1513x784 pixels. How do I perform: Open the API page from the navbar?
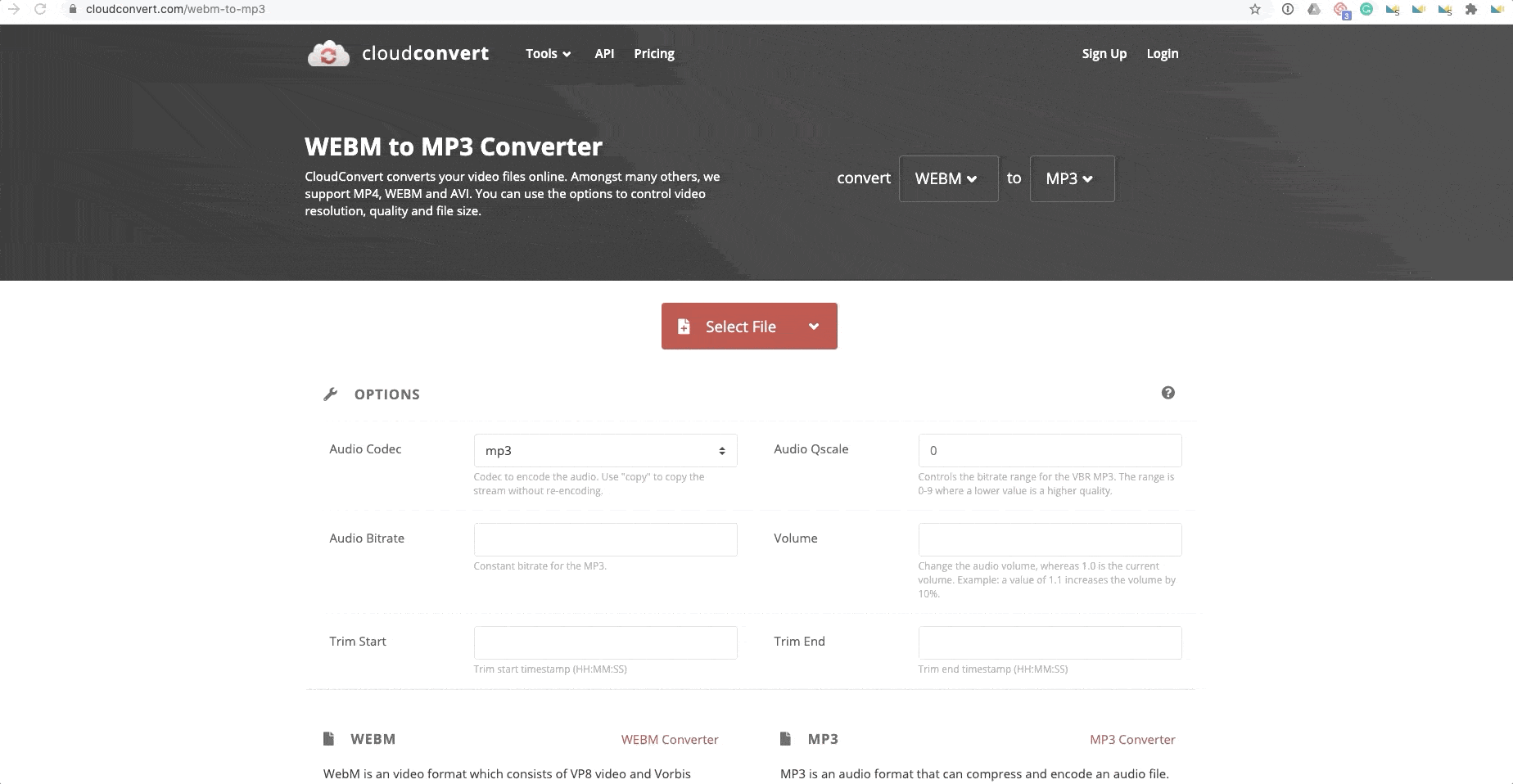(x=604, y=54)
